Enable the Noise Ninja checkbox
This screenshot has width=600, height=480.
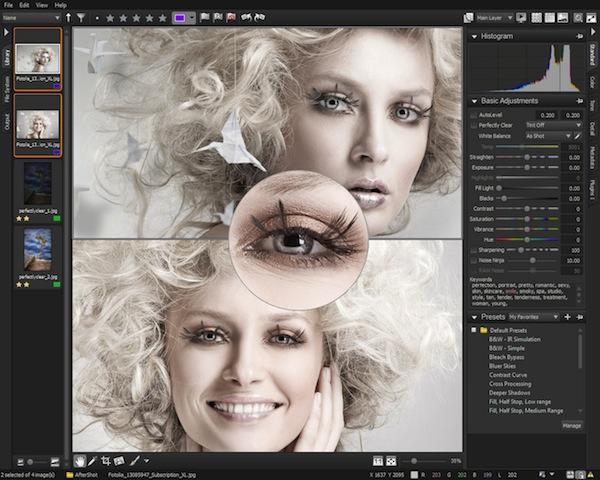474,260
